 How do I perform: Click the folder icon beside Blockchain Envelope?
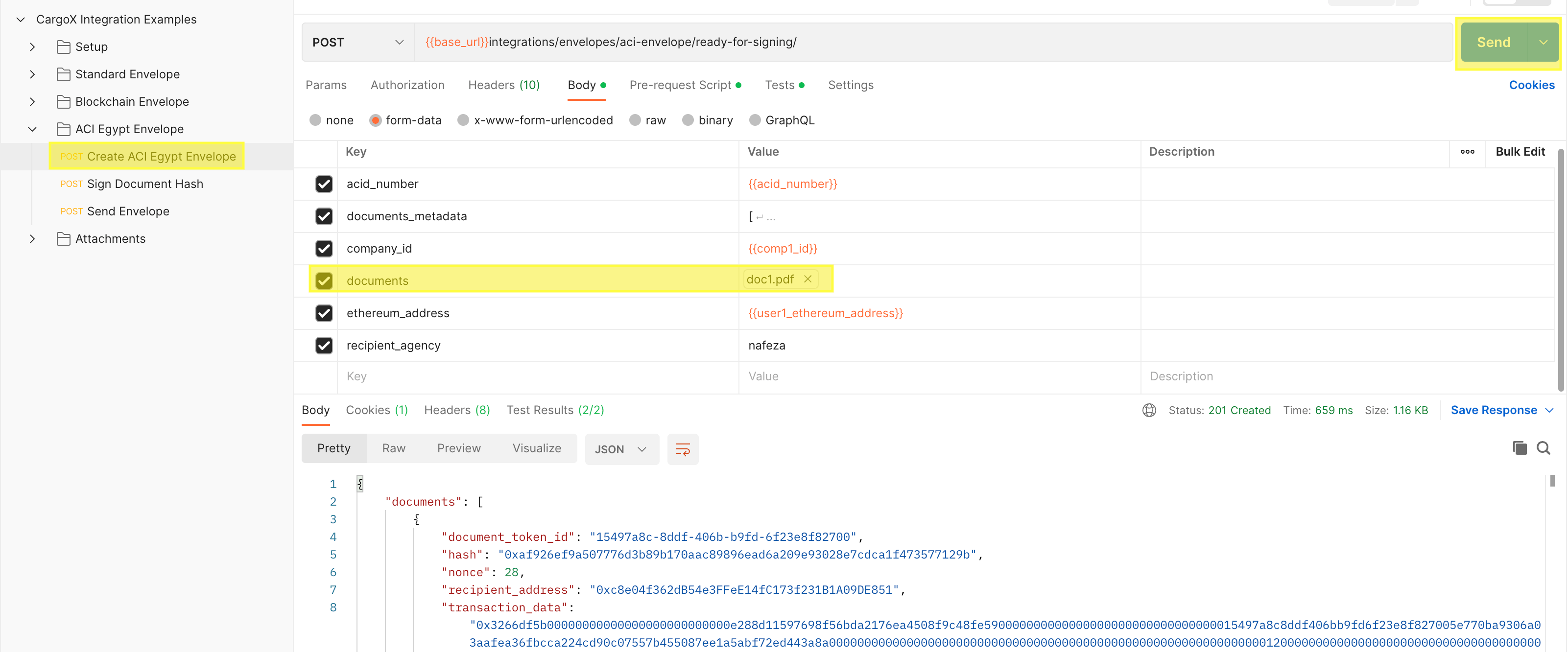point(63,102)
